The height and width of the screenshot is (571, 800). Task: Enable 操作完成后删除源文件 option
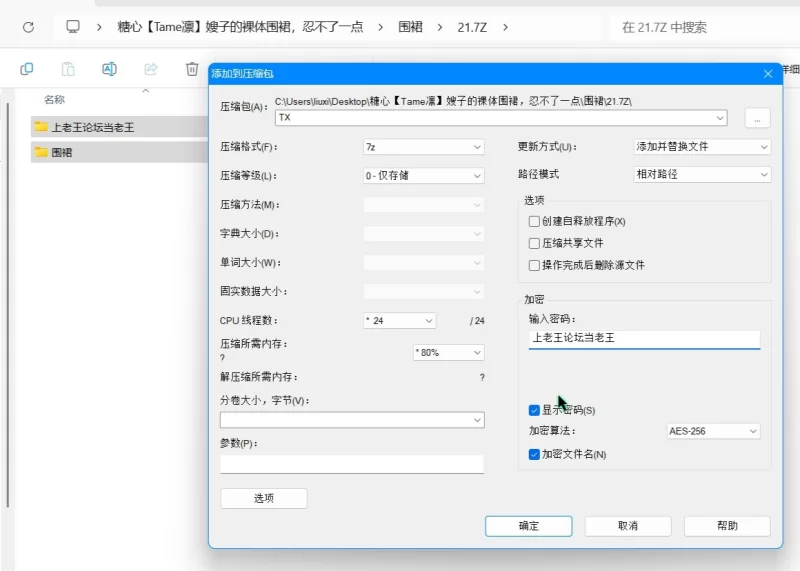pos(534,265)
